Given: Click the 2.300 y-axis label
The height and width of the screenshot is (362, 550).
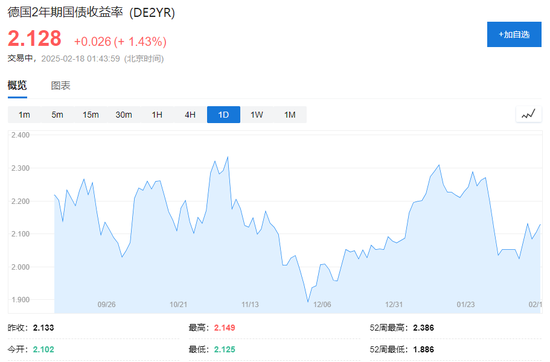Looking at the screenshot, I should click(20, 168).
